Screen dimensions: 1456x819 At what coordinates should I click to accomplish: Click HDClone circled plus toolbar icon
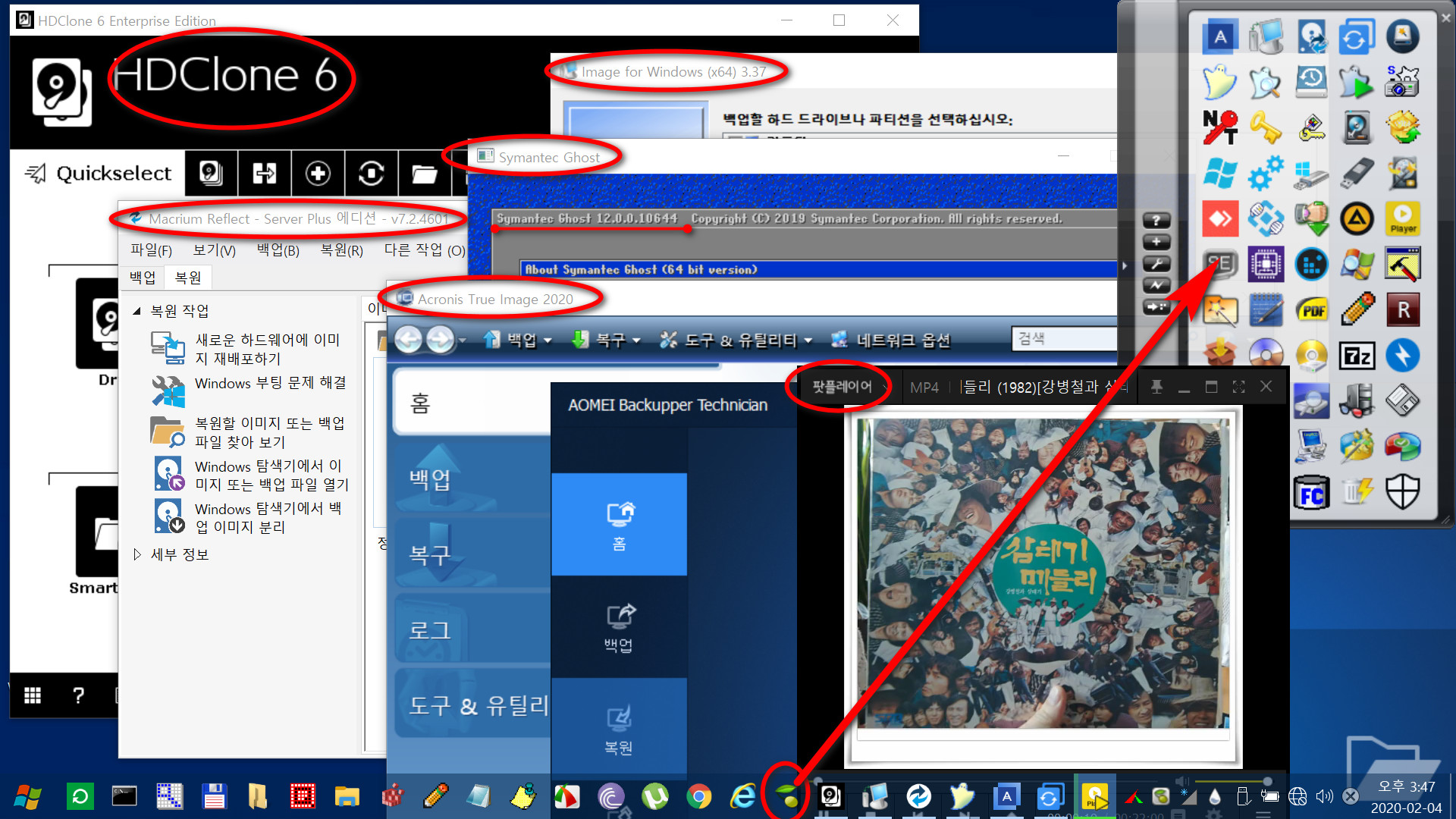pos(318,174)
